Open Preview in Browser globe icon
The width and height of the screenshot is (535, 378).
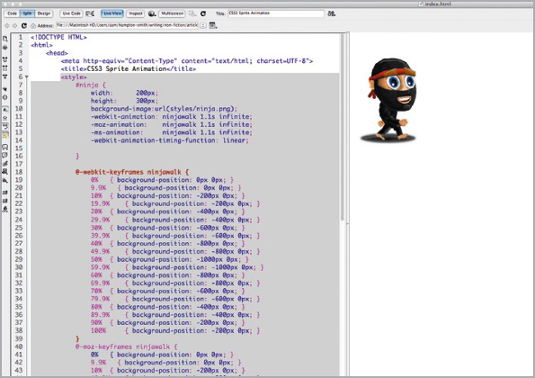click(x=152, y=13)
